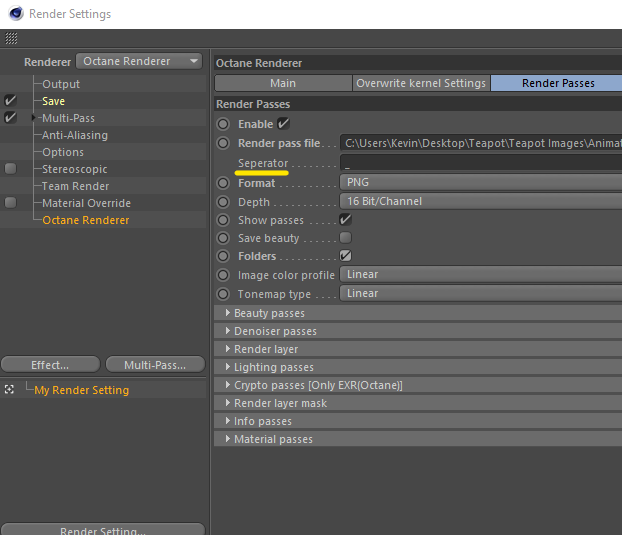This screenshot has height=535, width=622.
Task: Click the render setting icon beside My Render Setting
Action: 10,389
